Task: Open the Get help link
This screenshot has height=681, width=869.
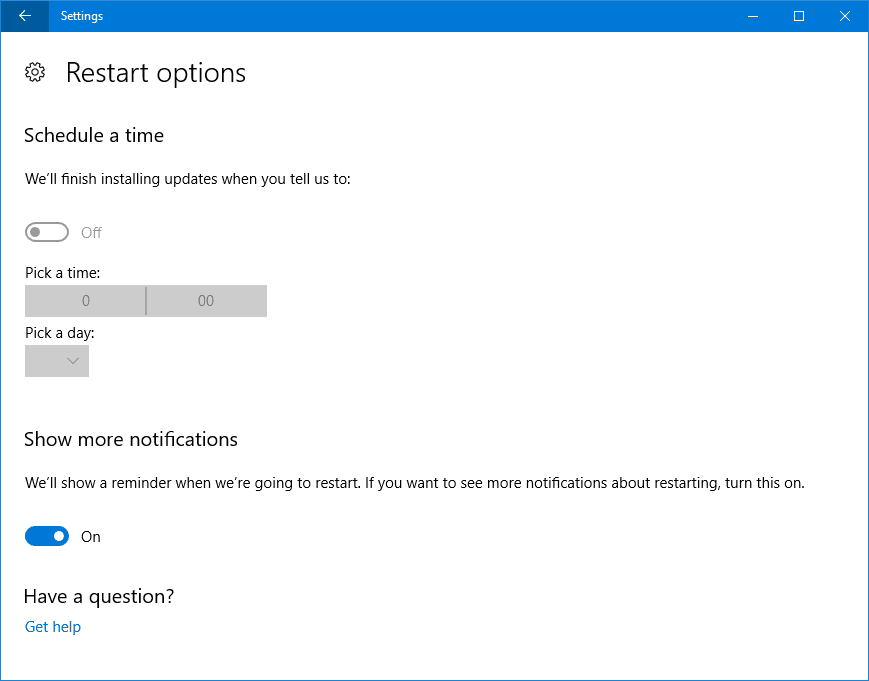Action: [x=52, y=626]
